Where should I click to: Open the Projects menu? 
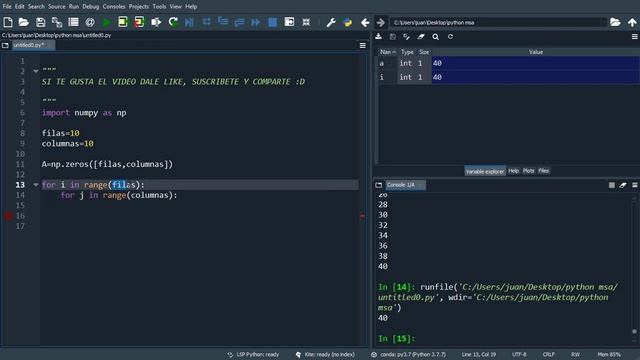tap(139, 7)
